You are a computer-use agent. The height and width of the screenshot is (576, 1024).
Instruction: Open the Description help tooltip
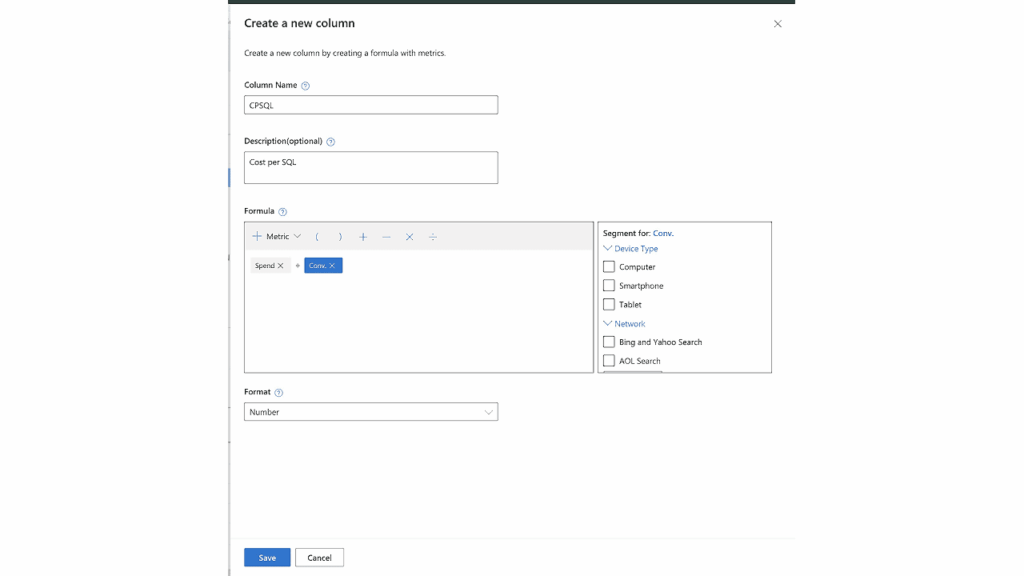[333, 141]
